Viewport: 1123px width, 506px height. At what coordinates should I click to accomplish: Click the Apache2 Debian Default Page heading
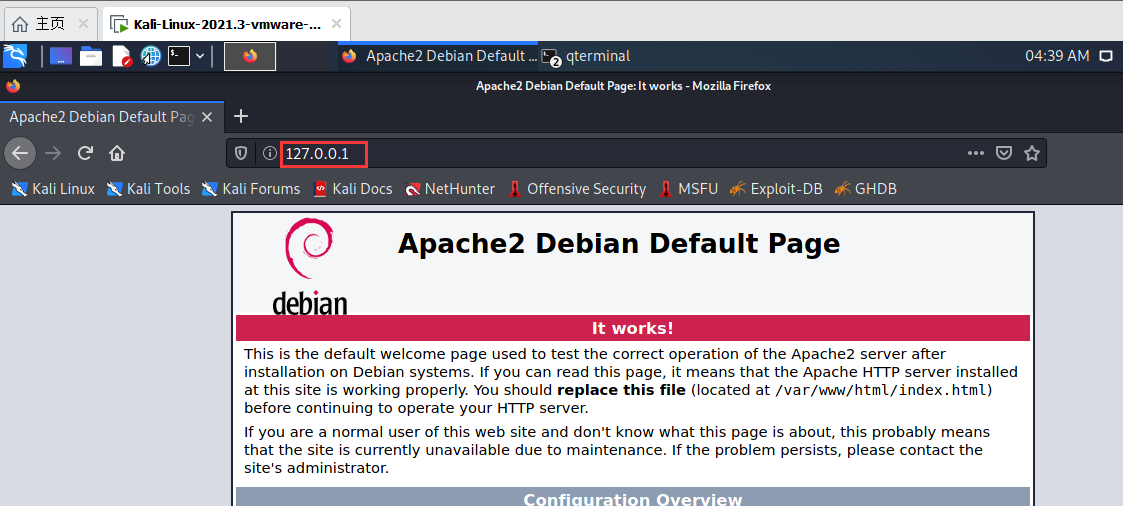619,243
